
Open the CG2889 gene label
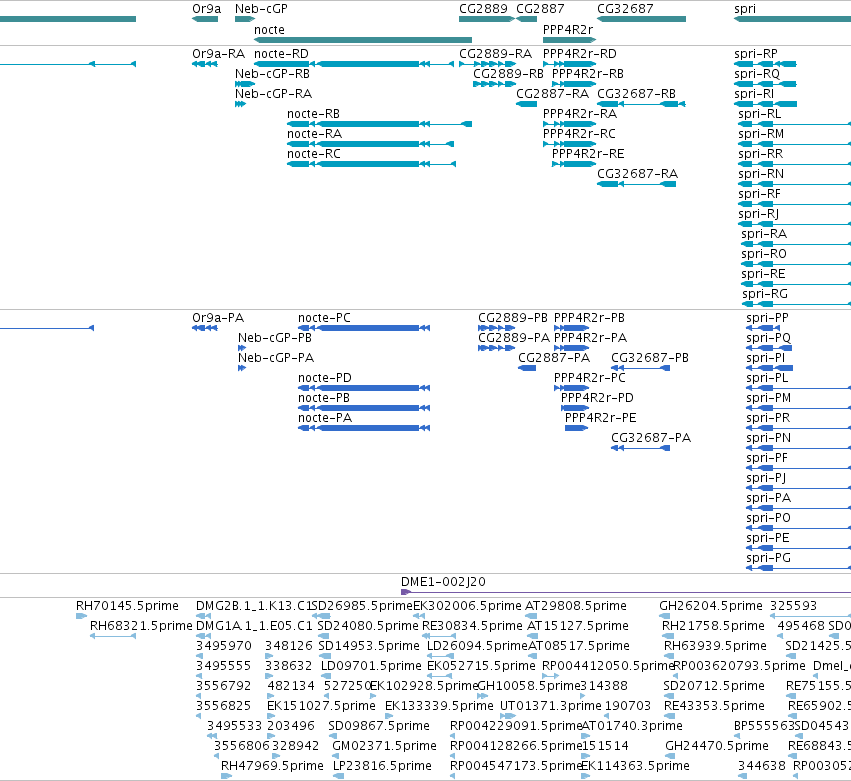(x=483, y=9)
